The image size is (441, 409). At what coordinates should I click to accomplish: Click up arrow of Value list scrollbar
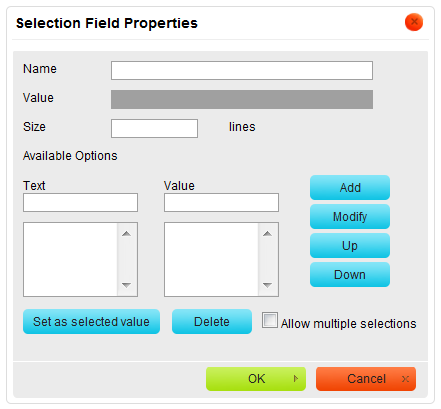click(x=267, y=234)
